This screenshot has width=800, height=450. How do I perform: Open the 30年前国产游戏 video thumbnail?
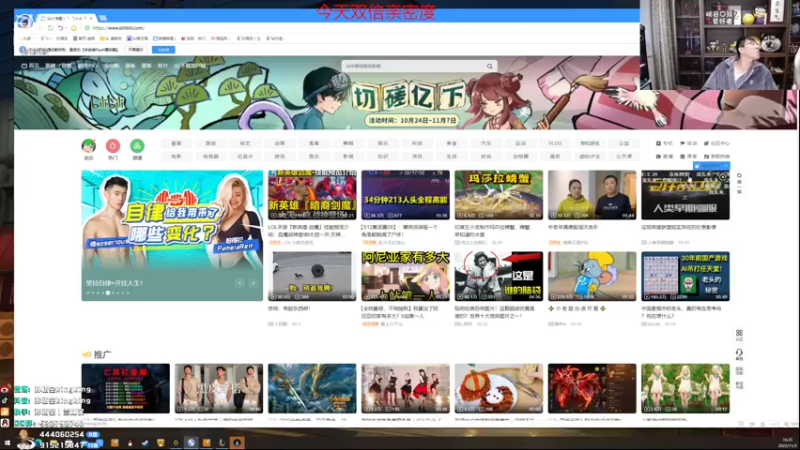[685, 276]
